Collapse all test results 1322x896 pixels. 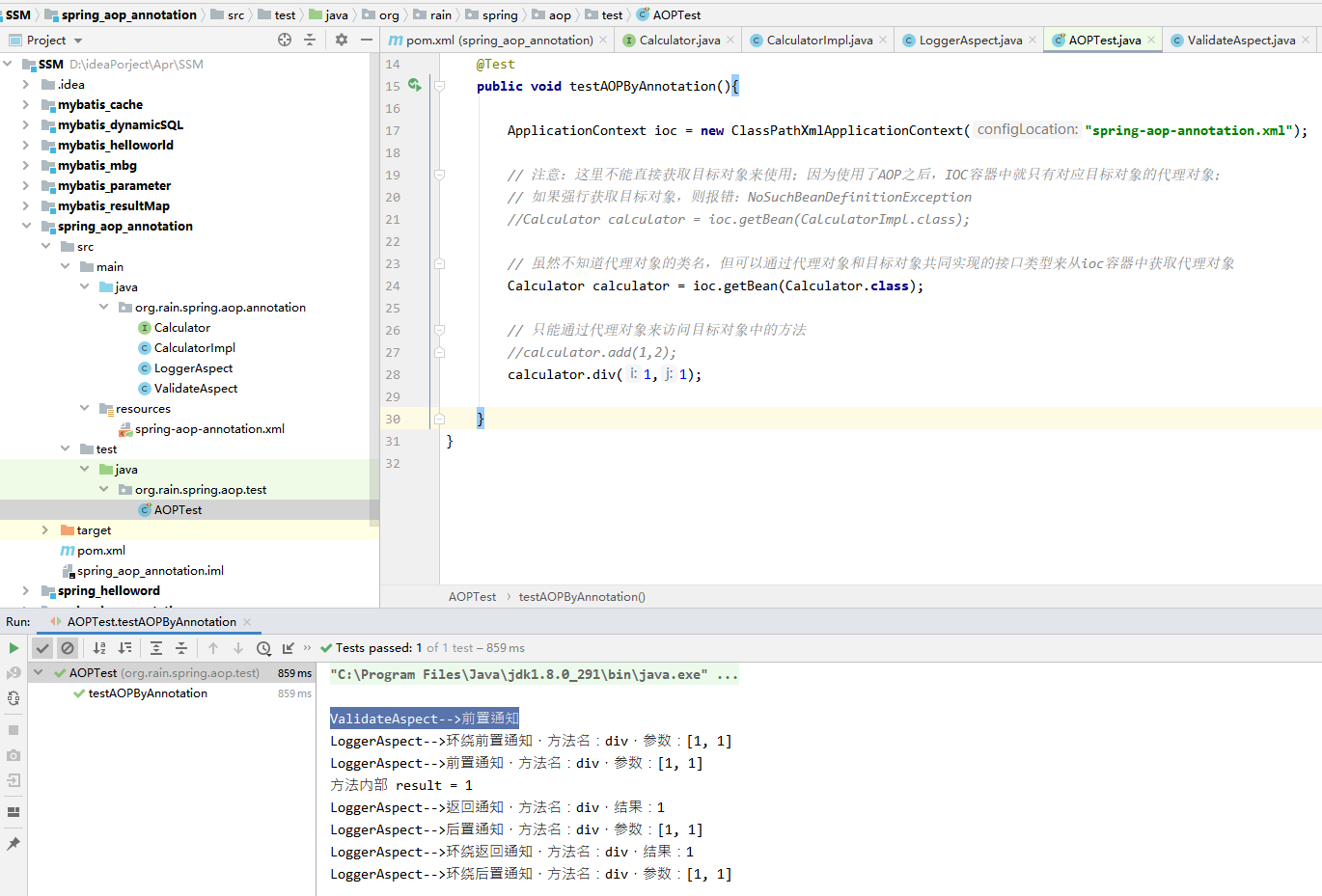(x=181, y=648)
